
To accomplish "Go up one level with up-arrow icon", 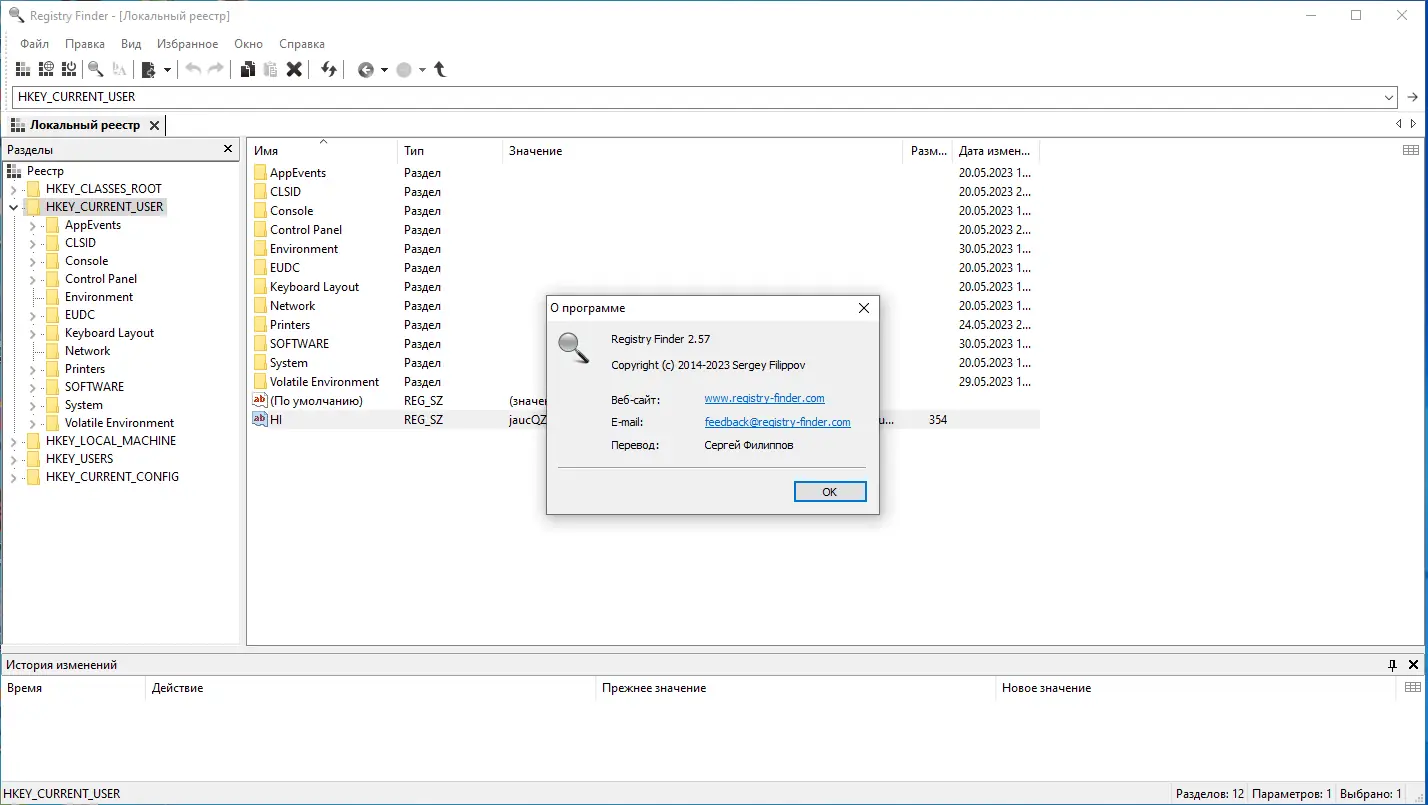I will pos(440,69).
